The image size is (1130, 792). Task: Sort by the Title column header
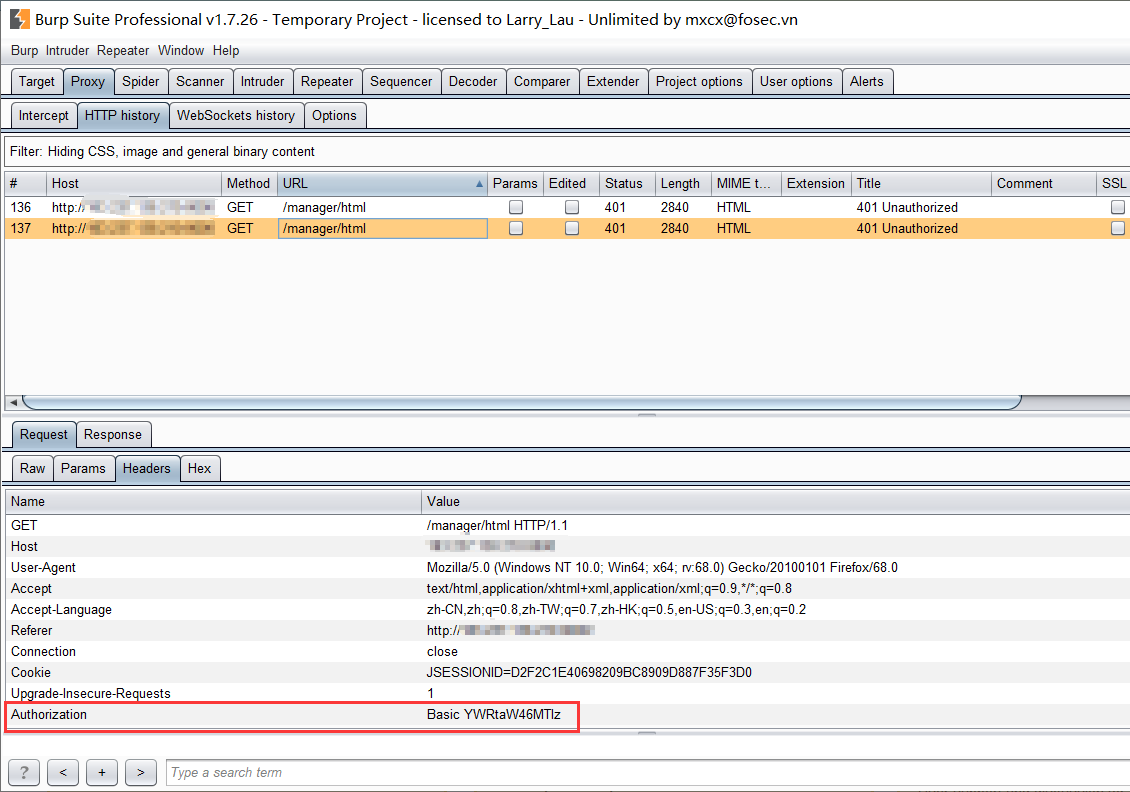pos(921,184)
